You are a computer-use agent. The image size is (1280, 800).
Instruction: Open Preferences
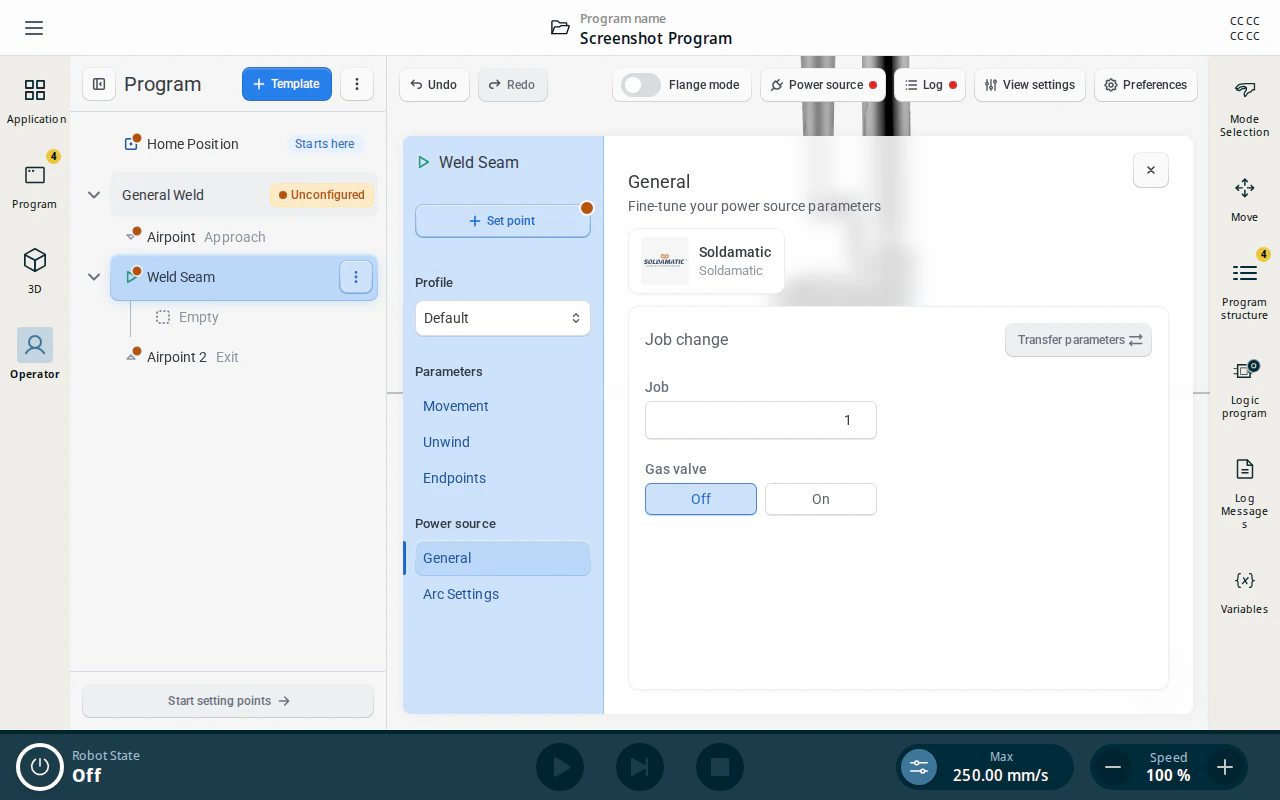coord(1145,85)
